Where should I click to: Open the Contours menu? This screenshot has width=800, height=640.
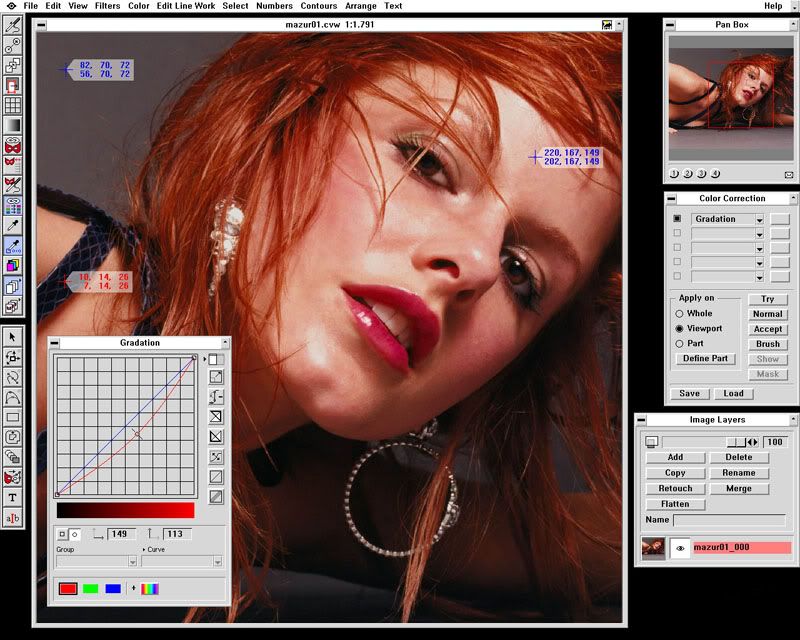(318, 6)
